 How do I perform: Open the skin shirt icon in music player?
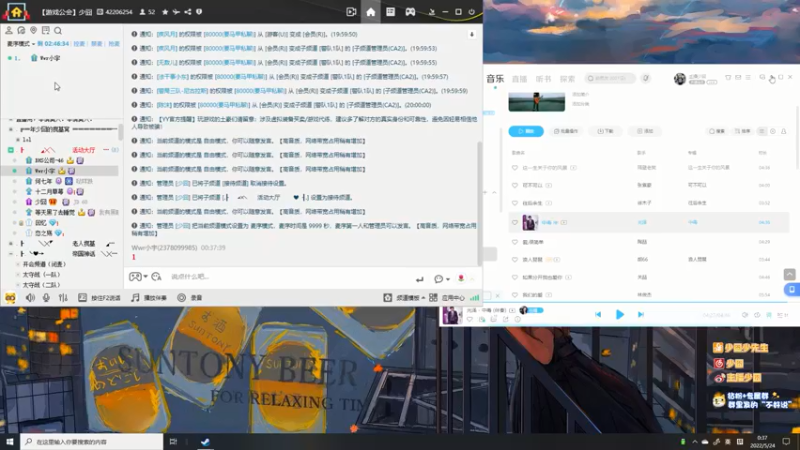tap(728, 78)
